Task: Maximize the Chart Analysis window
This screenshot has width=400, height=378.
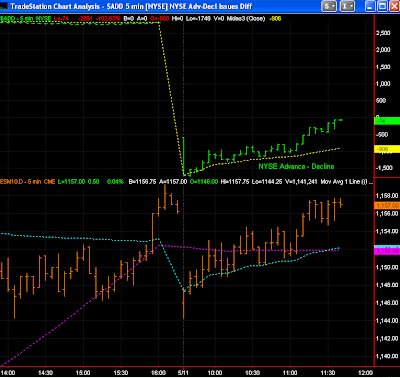Action: [382, 6]
